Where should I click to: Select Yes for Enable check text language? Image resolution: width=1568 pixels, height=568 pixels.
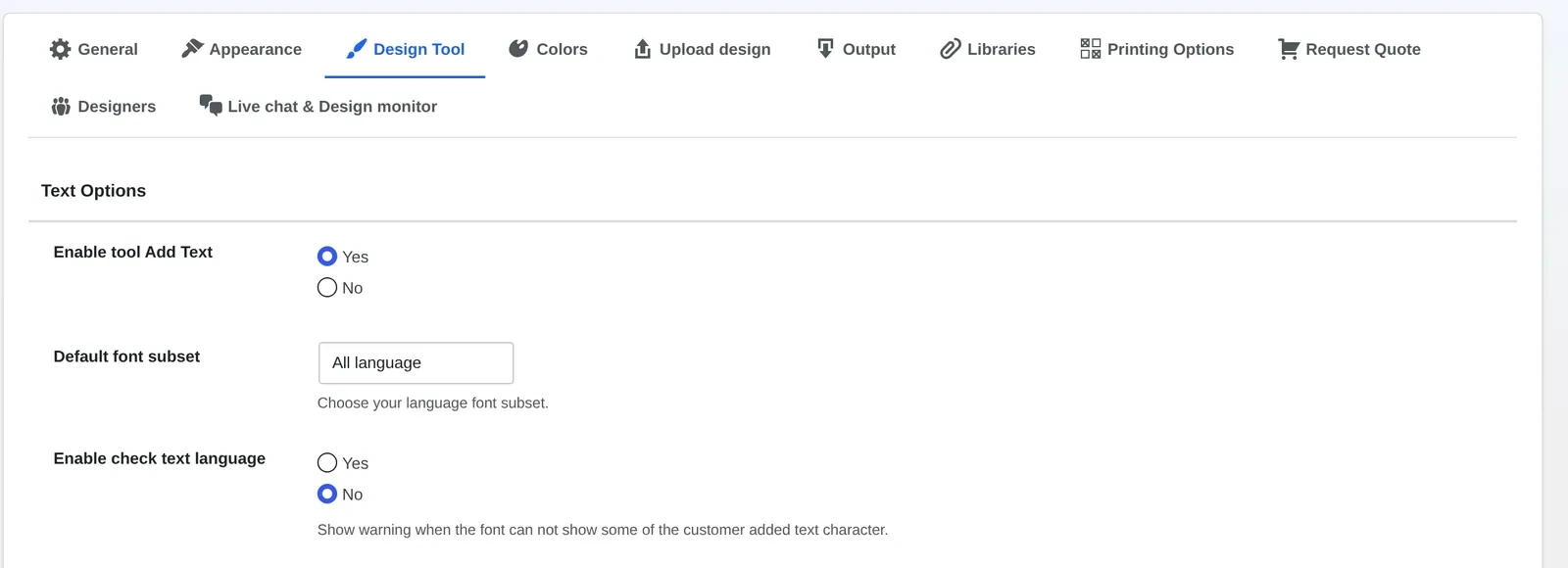327,463
